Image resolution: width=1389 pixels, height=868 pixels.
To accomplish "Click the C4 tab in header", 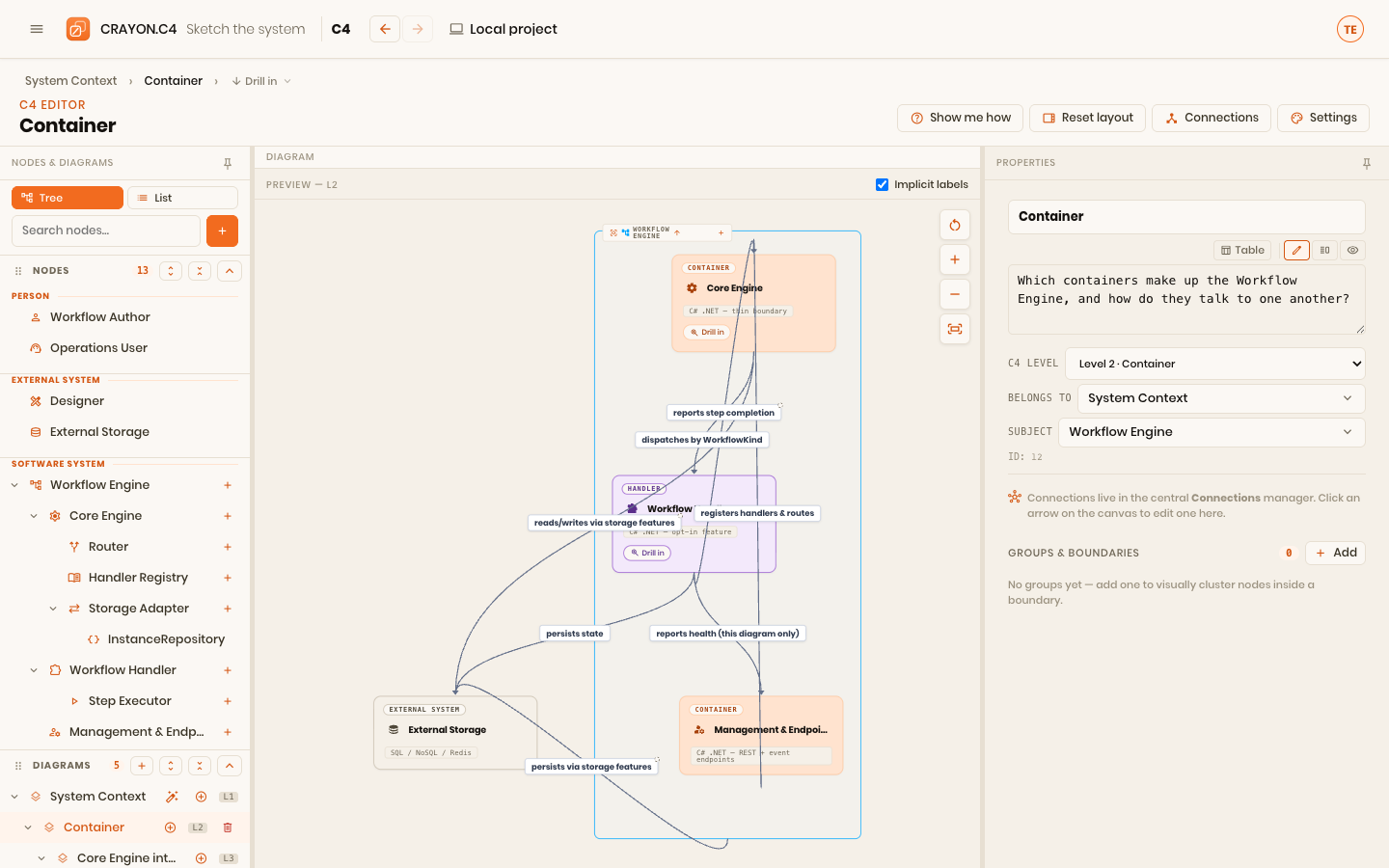I will click(340, 29).
